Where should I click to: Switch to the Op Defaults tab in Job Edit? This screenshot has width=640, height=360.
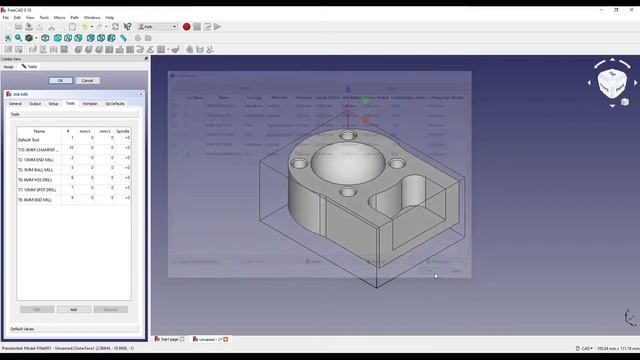point(115,104)
